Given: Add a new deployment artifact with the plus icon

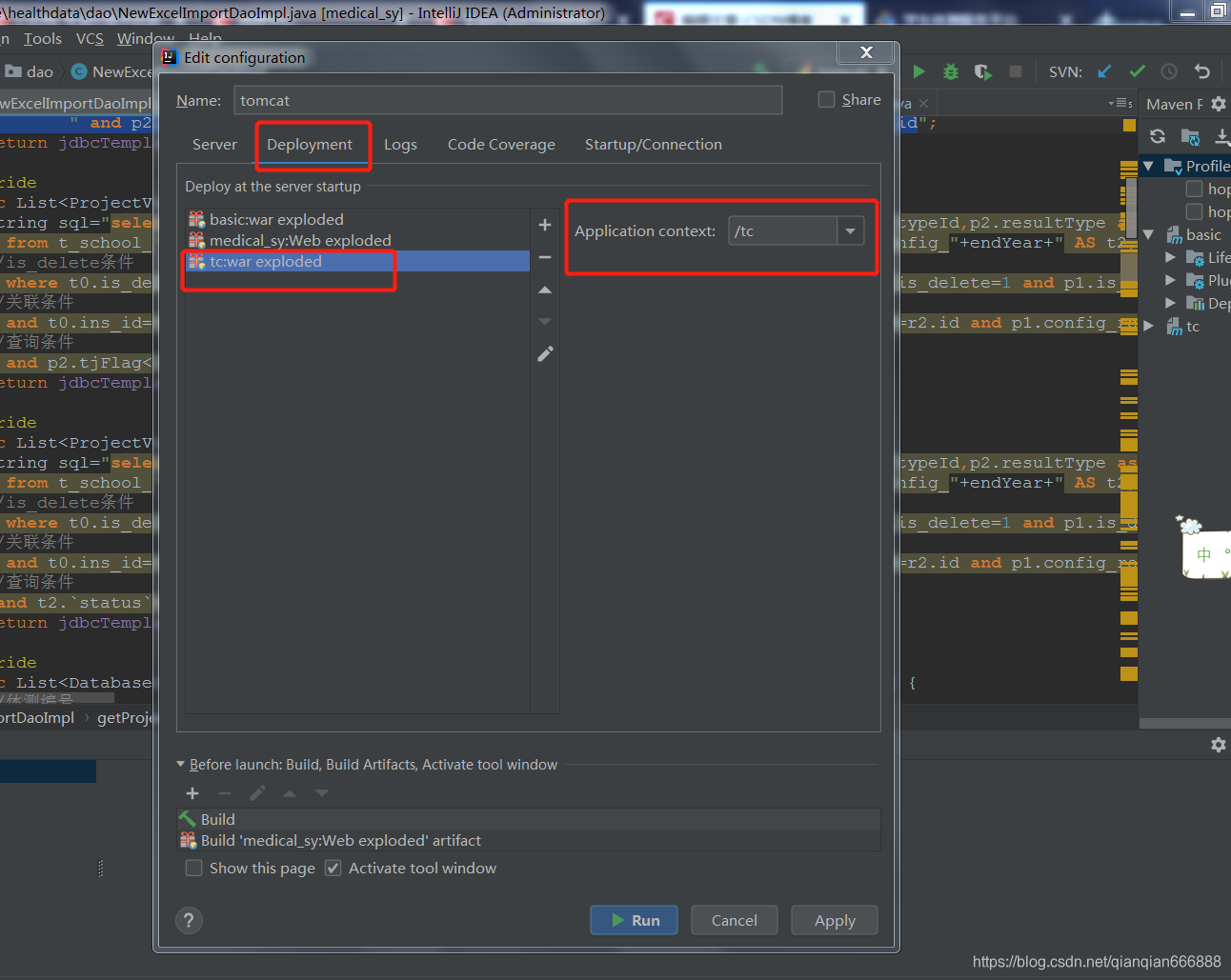Looking at the screenshot, I should [545, 225].
